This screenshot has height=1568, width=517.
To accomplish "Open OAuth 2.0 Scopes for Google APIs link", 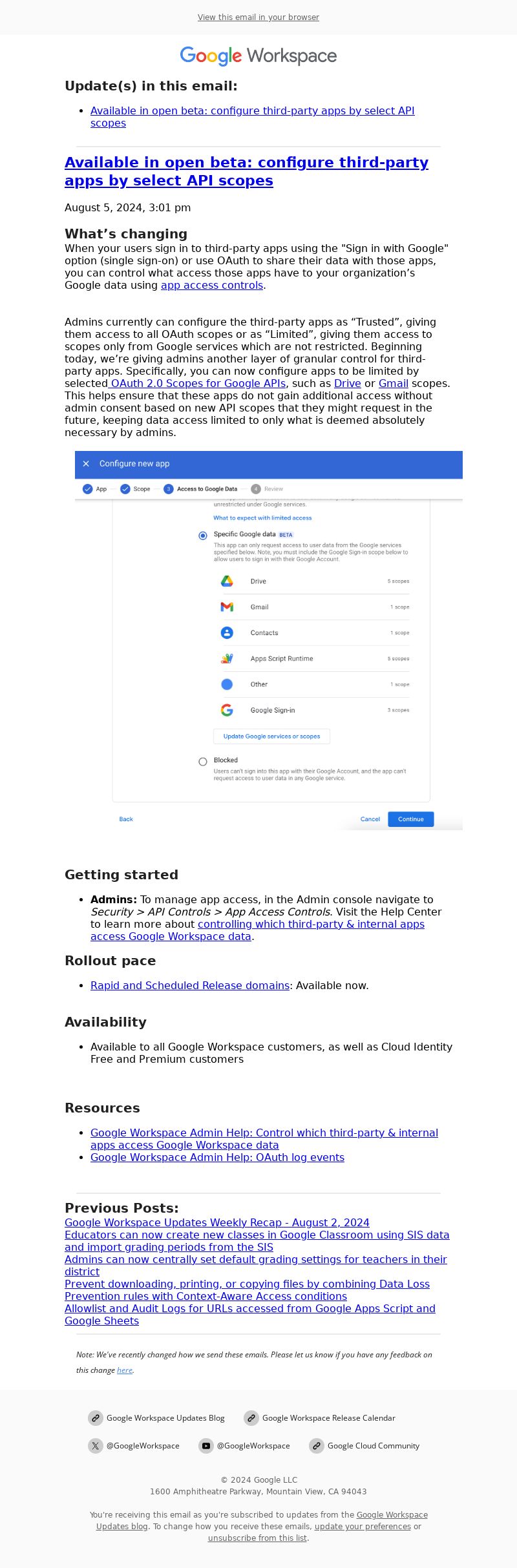I will coord(196,384).
